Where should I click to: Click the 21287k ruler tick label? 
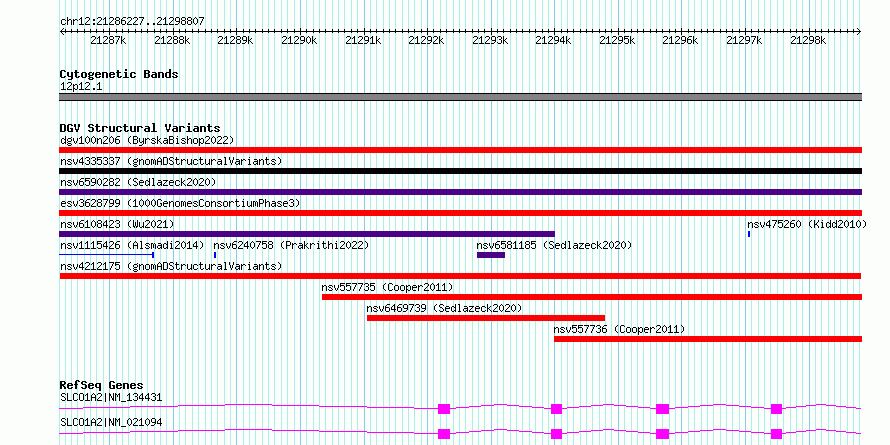[x=108, y=41]
